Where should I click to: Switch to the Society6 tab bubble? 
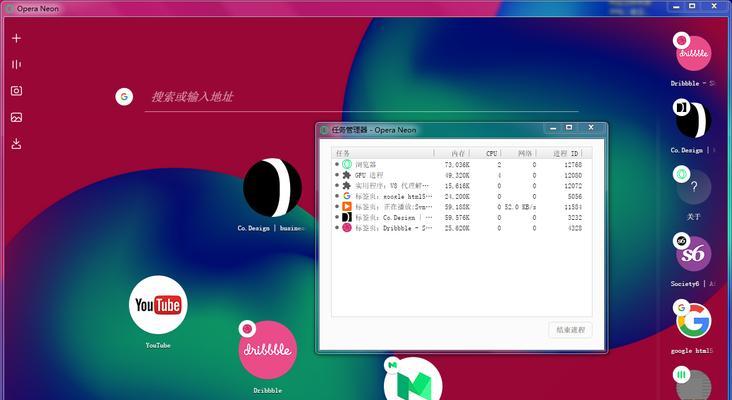pyautogui.click(x=693, y=253)
